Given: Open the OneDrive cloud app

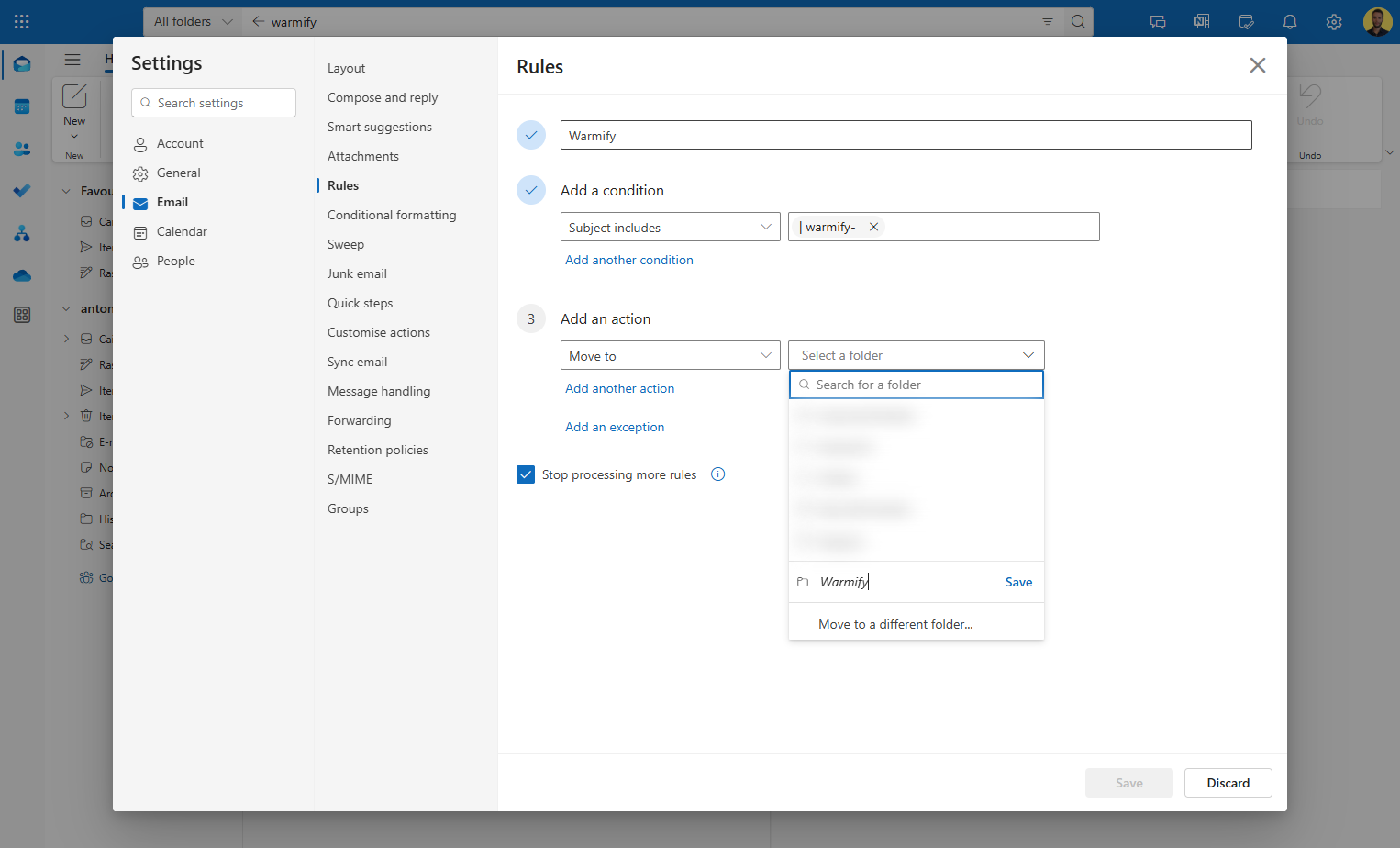Looking at the screenshot, I should click(x=22, y=275).
